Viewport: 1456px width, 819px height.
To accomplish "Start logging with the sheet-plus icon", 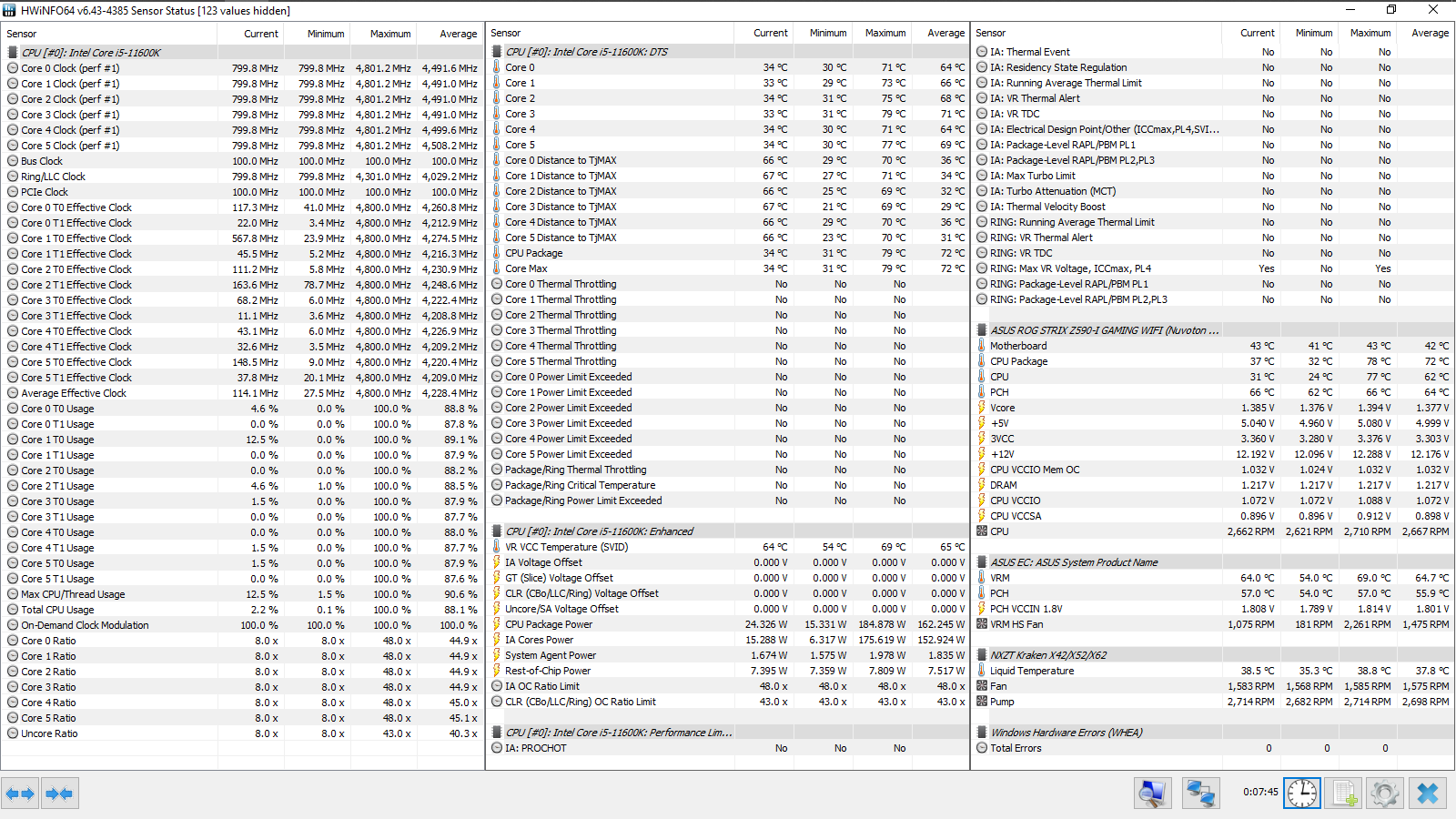I will pos(1344,794).
